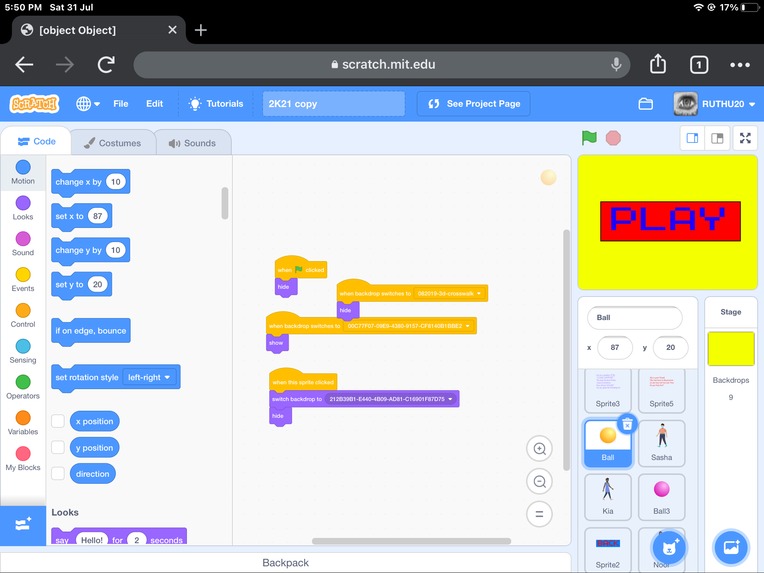Image resolution: width=764 pixels, height=573 pixels.
Task: Select the Sprite3 thumbnail
Action: (x=608, y=391)
